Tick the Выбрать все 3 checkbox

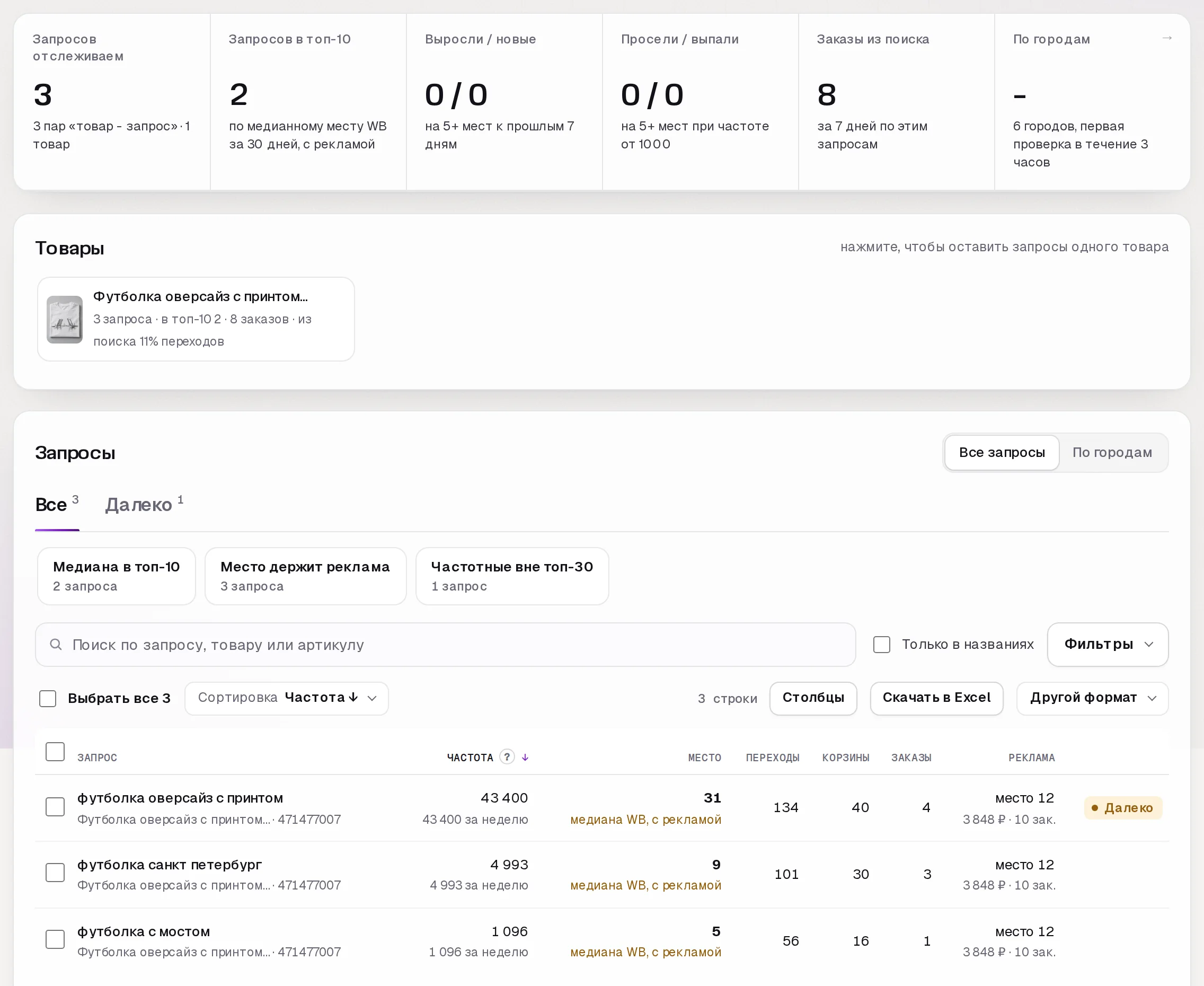tap(48, 698)
